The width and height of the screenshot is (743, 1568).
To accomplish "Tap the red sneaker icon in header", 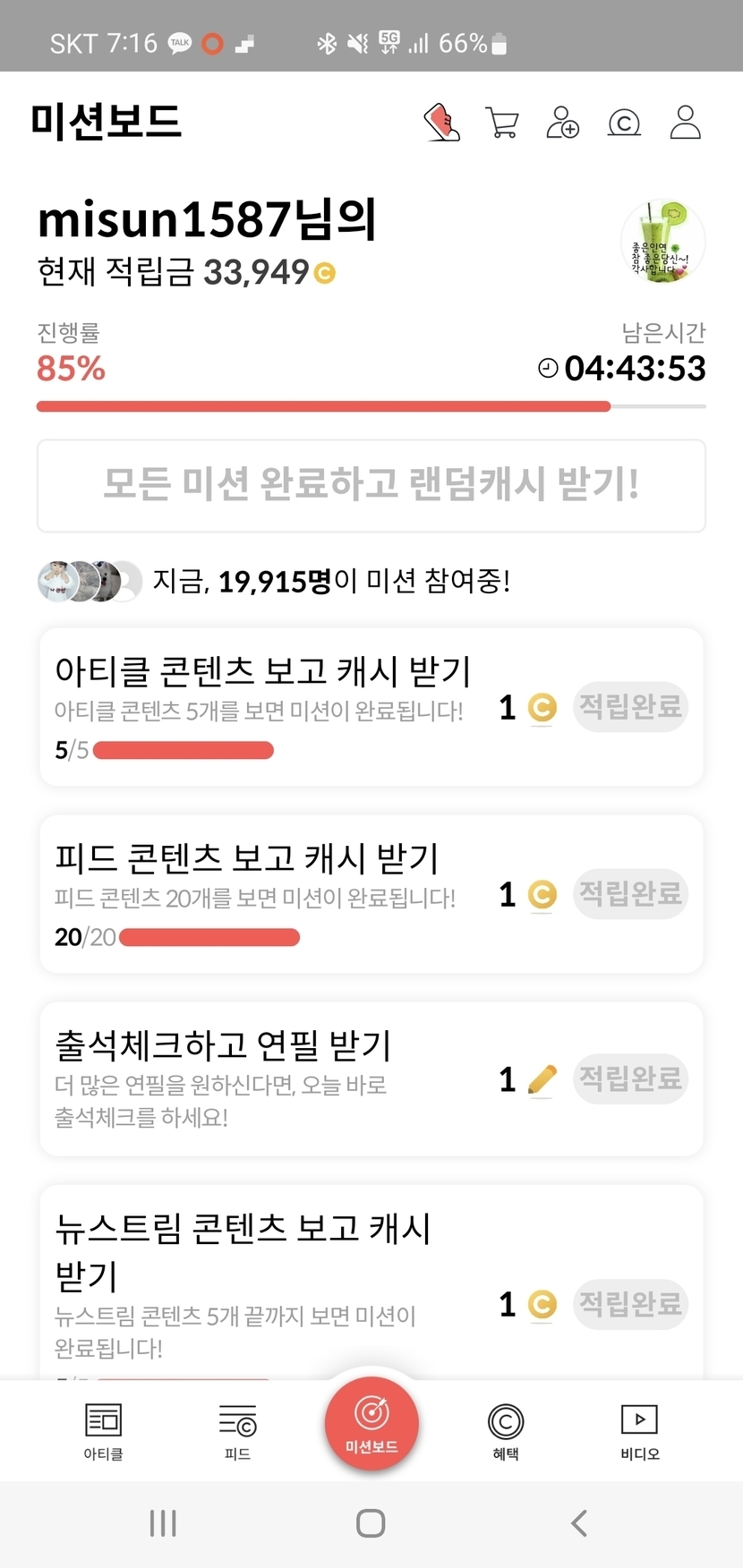I will tap(441, 123).
